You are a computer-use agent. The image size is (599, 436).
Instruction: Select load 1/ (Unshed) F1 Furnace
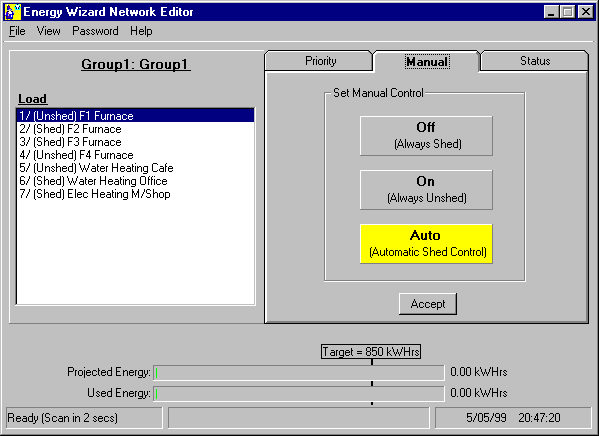(135, 116)
